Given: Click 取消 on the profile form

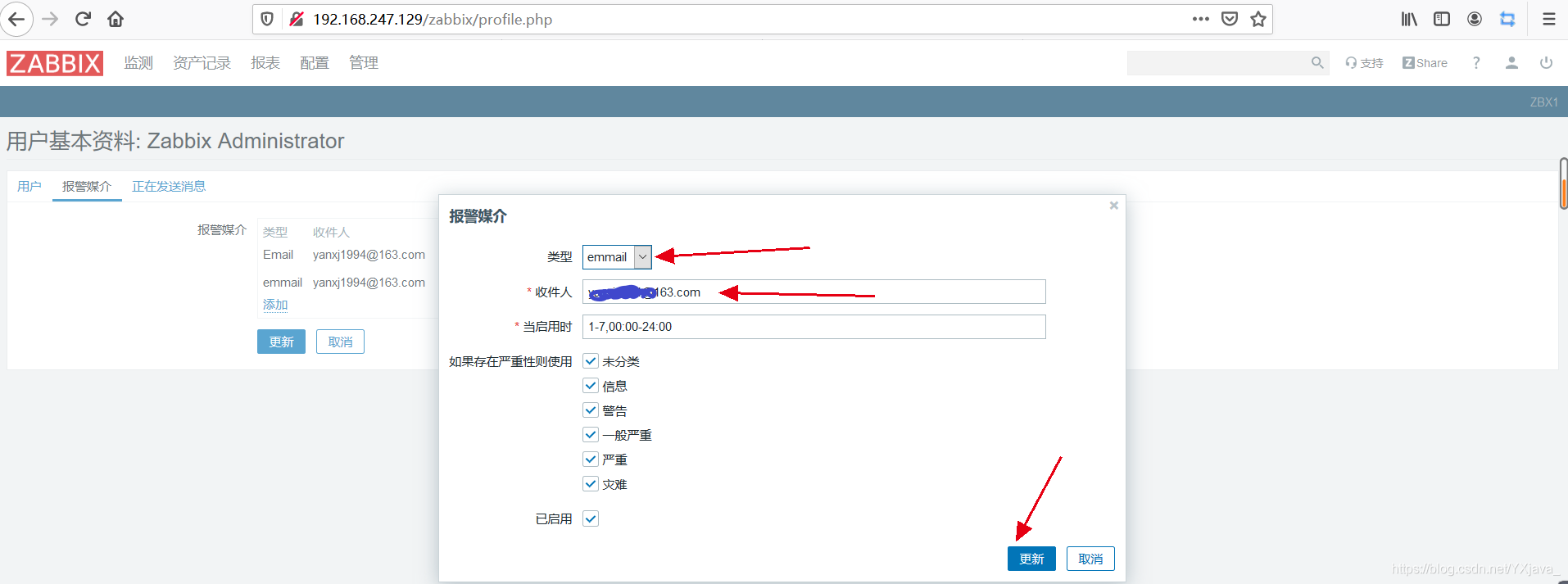Looking at the screenshot, I should pos(340,342).
